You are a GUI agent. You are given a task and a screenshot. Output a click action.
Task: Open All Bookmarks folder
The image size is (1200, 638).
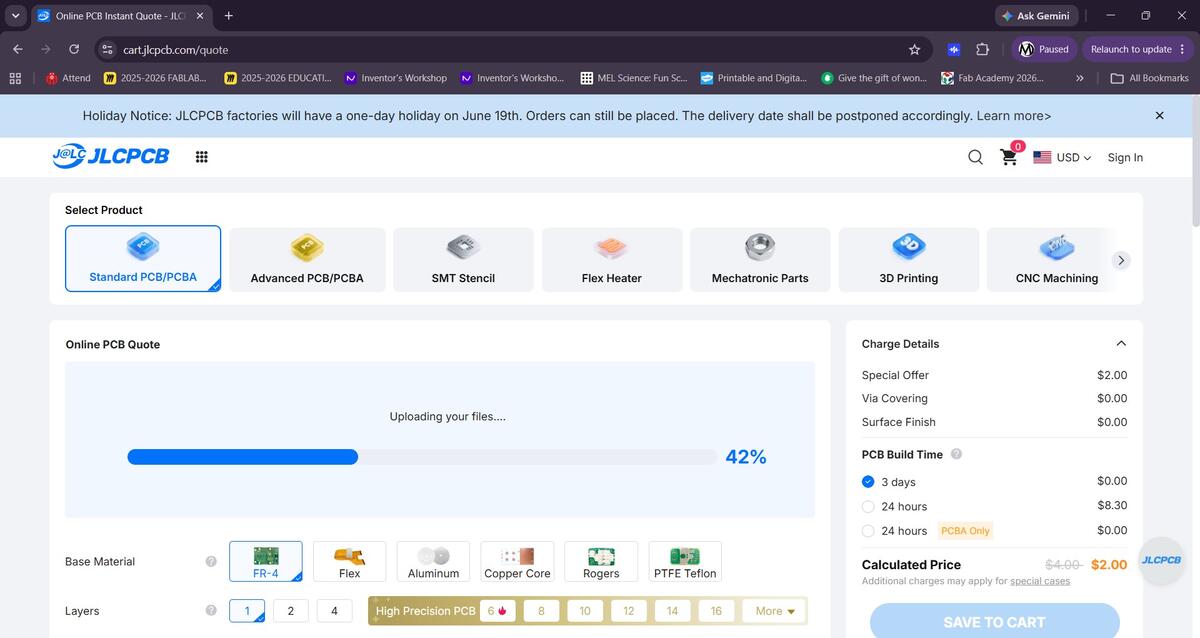(1150, 78)
